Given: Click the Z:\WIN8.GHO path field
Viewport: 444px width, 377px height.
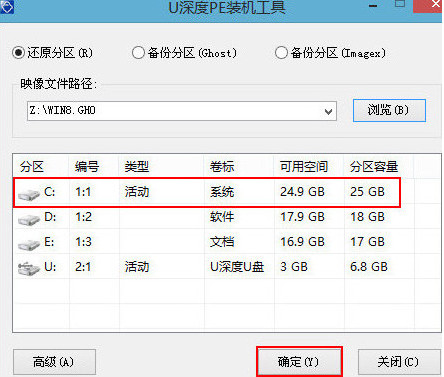Looking at the screenshot, I should point(182,111).
